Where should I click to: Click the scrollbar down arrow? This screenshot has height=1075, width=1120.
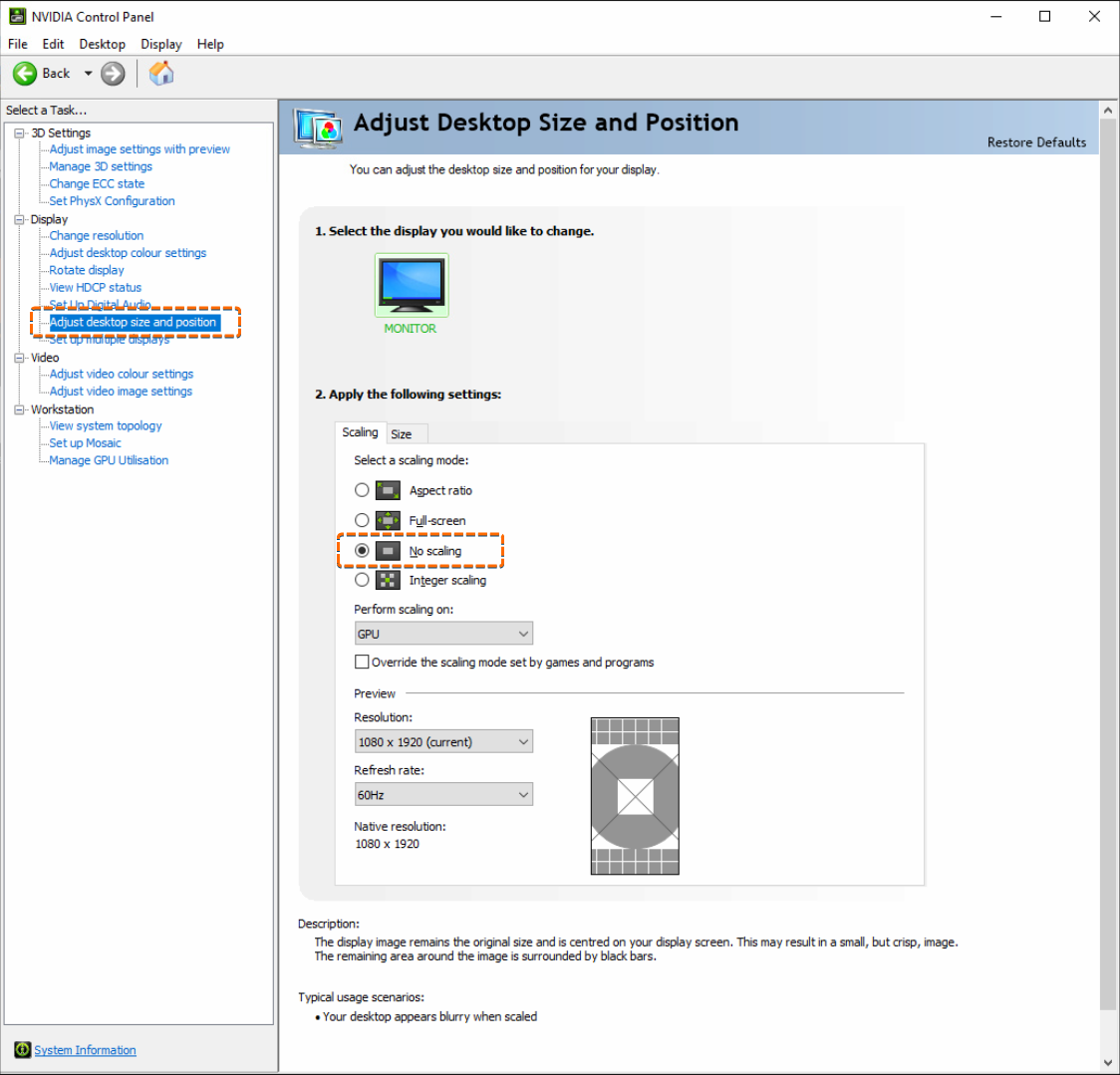1108,1063
